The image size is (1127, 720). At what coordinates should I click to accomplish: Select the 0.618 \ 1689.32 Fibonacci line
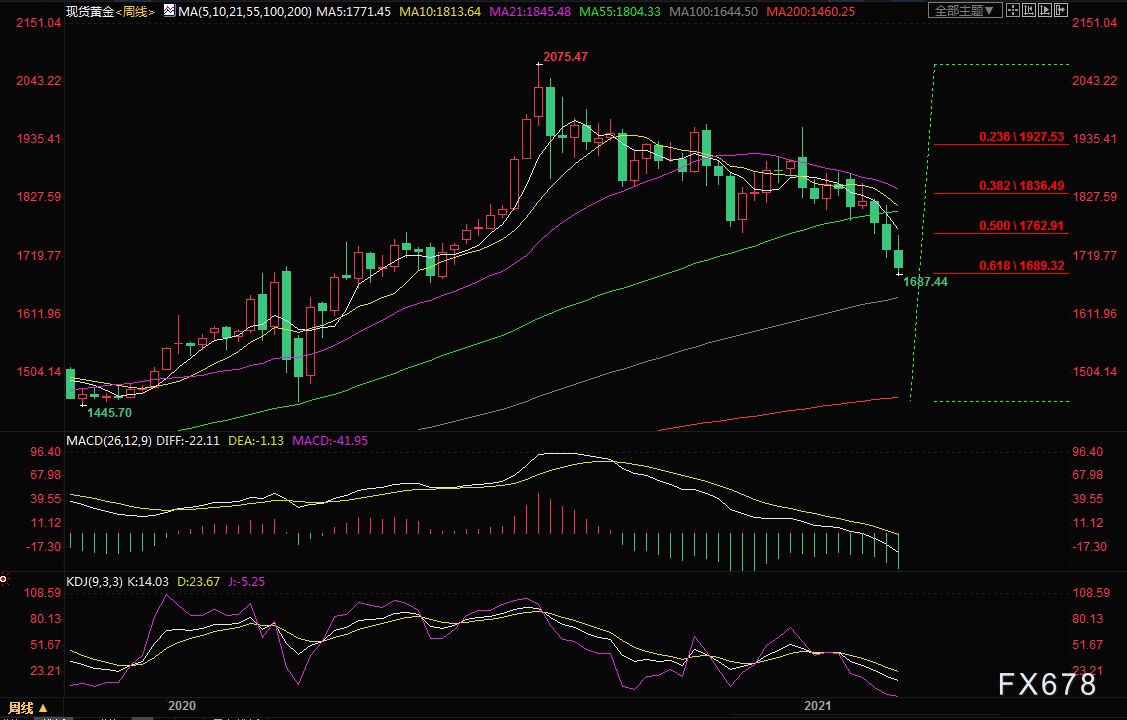(x=1000, y=274)
